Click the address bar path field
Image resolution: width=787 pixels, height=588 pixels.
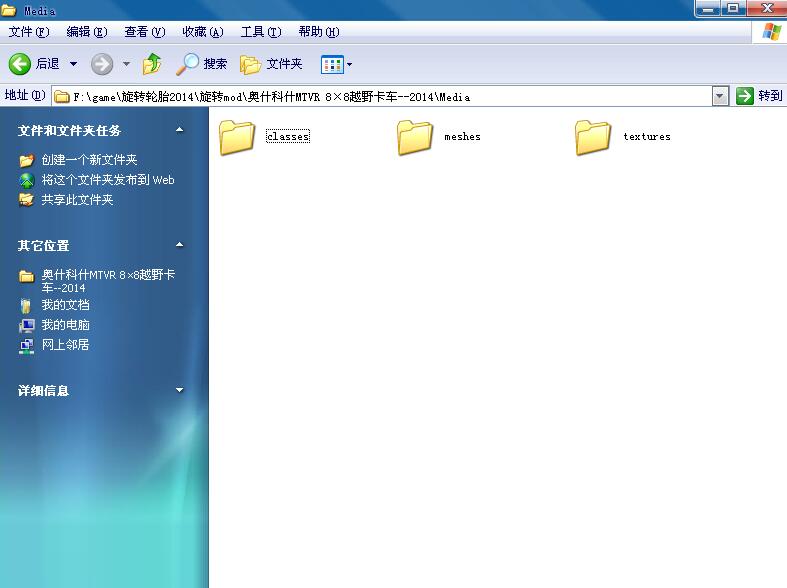coord(381,96)
